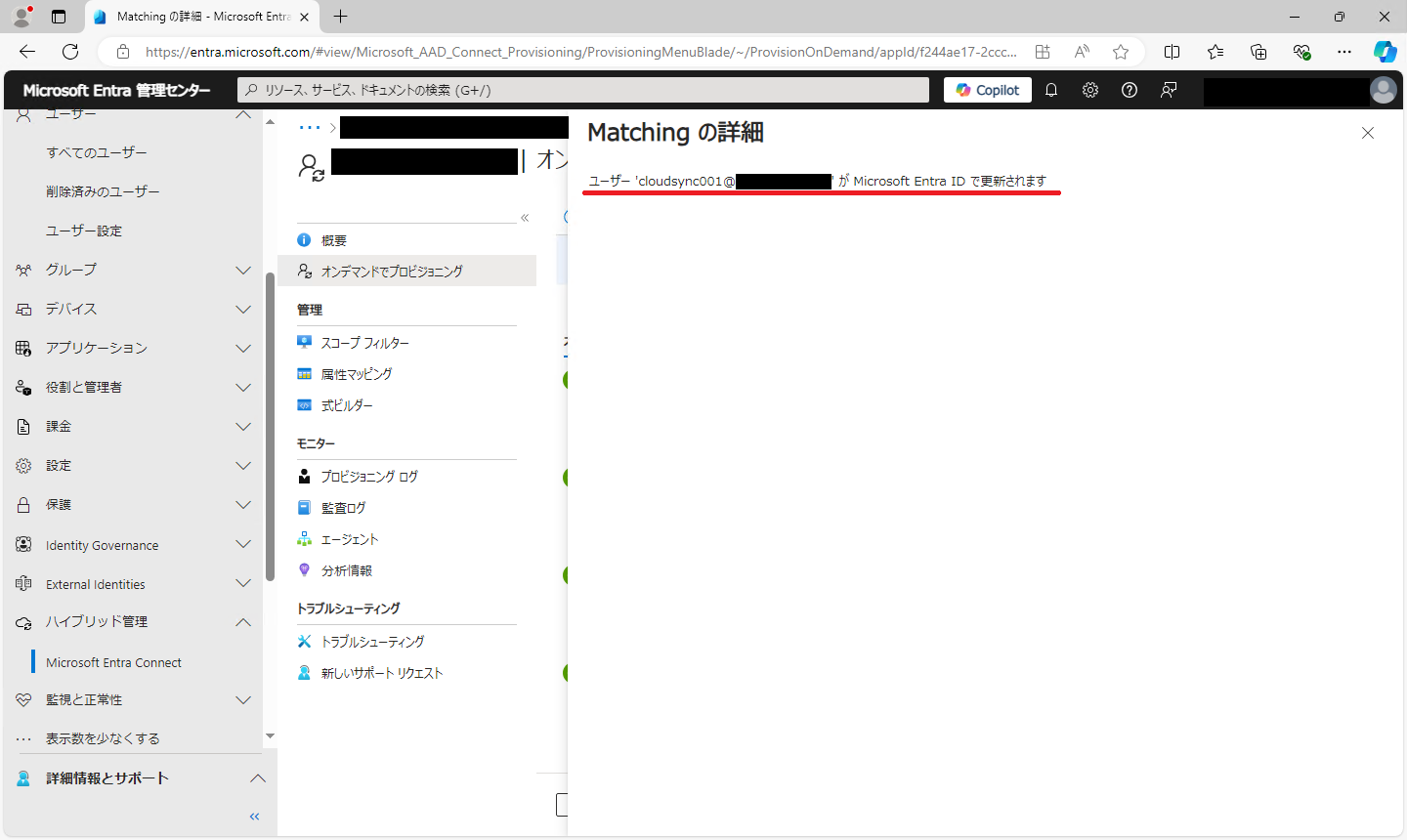Screen dimensions: 1407x840
Task: Click the 課金 document icon
Action: (x=23, y=426)
